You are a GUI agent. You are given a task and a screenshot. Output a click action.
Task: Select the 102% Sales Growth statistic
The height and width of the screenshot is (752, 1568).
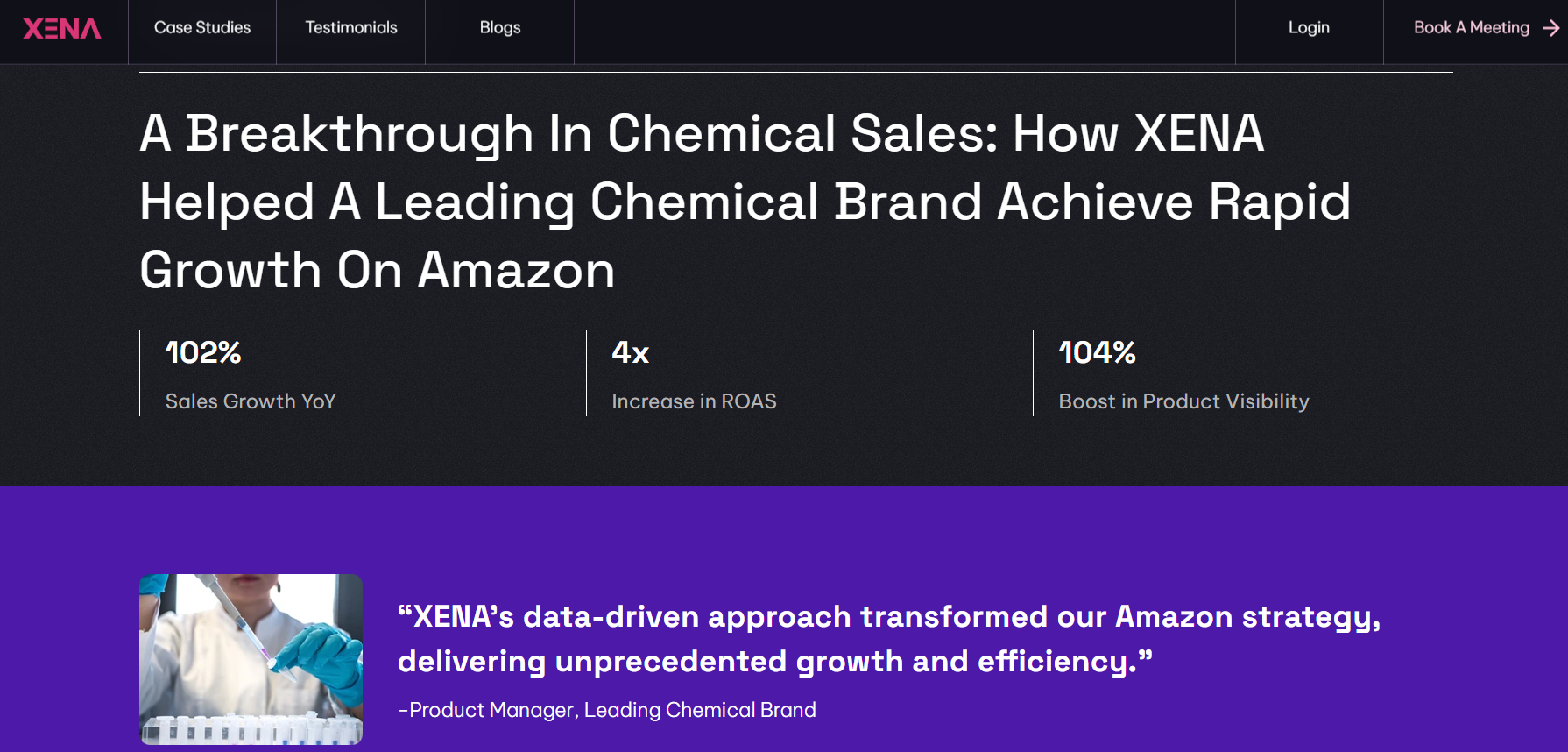202,353
